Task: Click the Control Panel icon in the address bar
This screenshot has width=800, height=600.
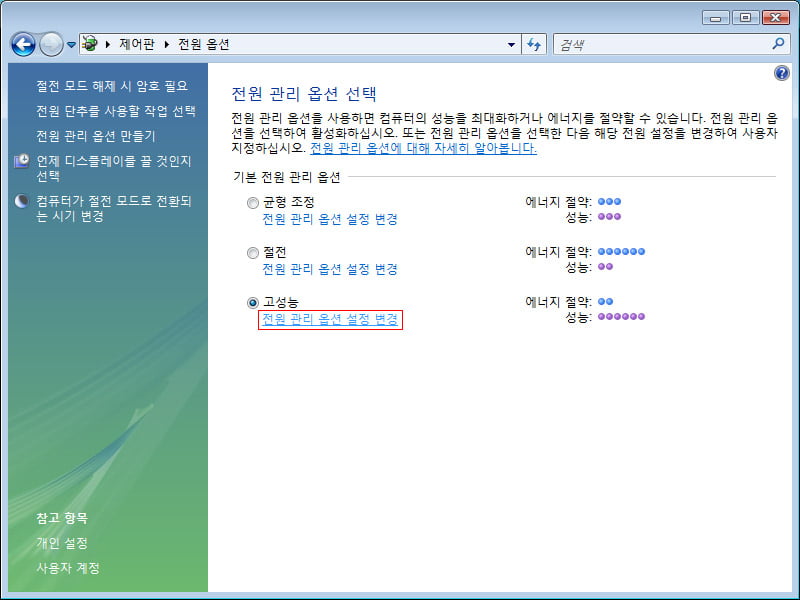Action: [x=88, y=43]
